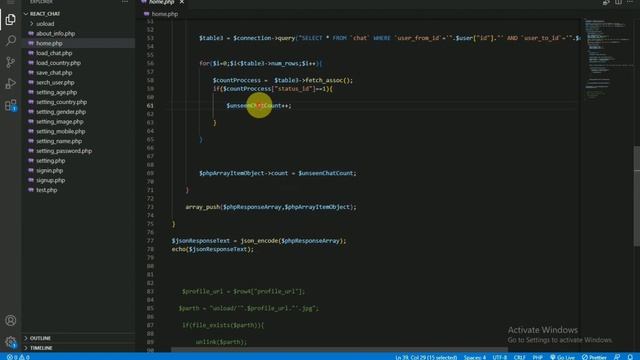The width and height of the screenshot is (640, 360).
Task: Open the Search view icon
Action: [11, 40]
